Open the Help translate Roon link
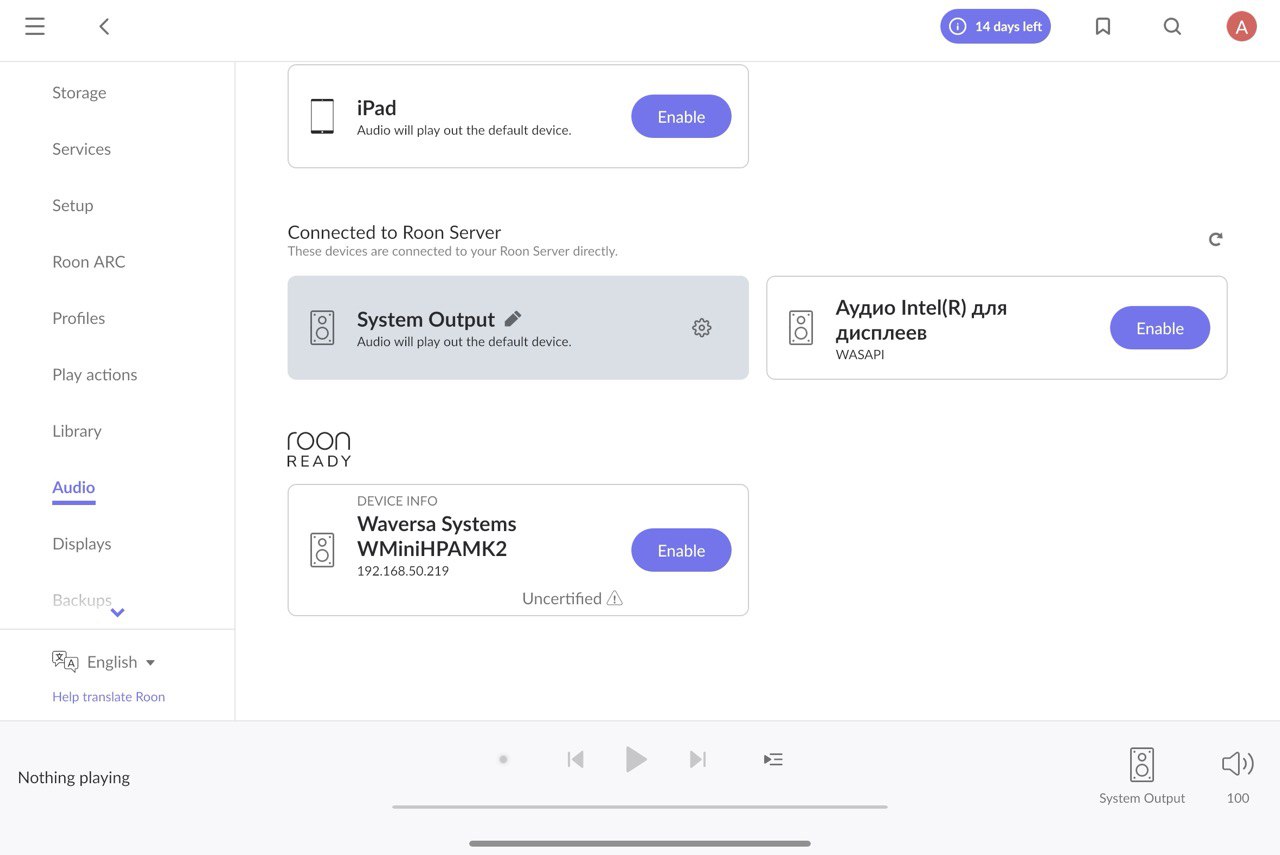Screen dimensions: 1280x855 [x=109, y=697]
